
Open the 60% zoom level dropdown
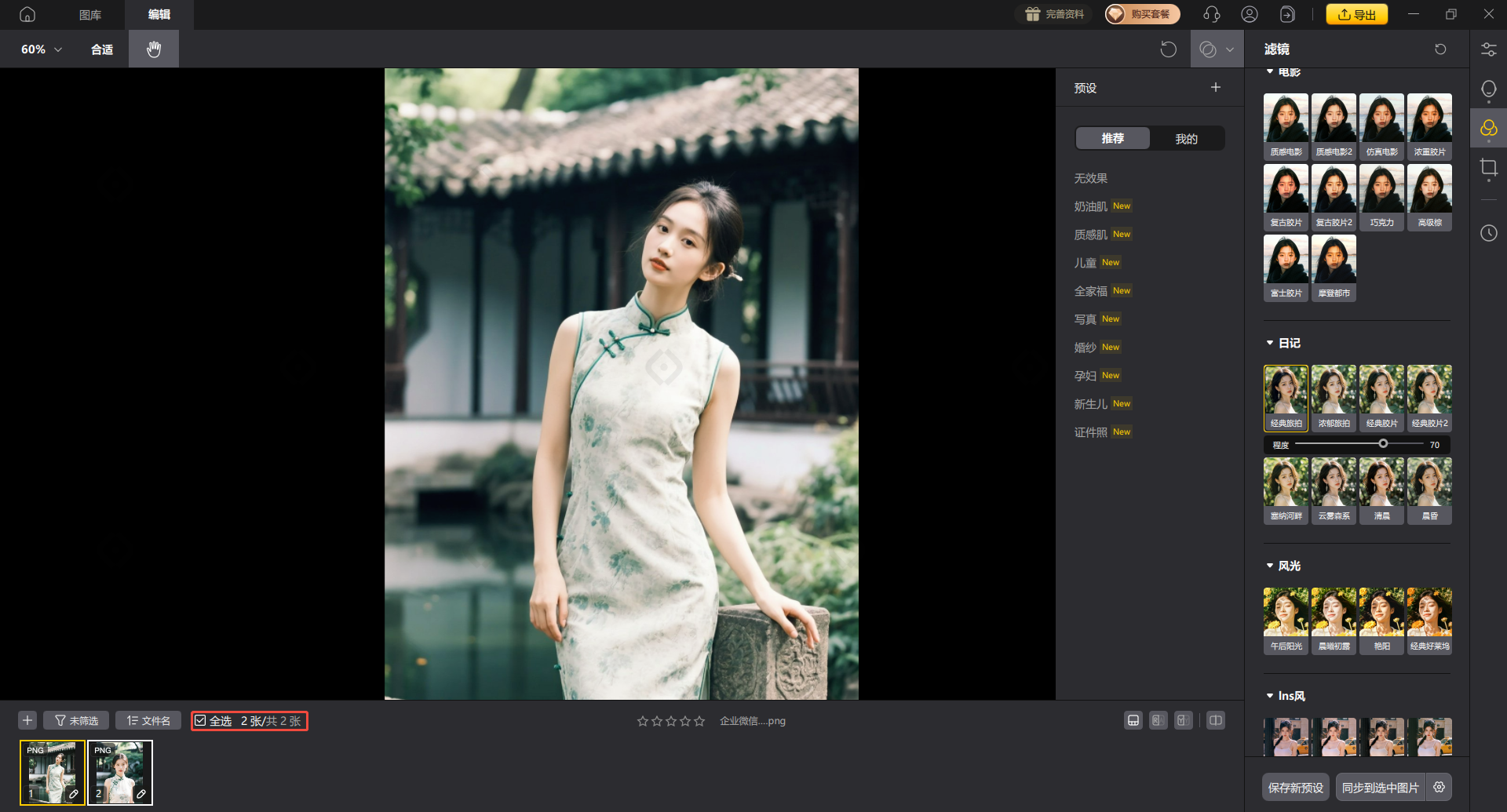coord(42,49)
